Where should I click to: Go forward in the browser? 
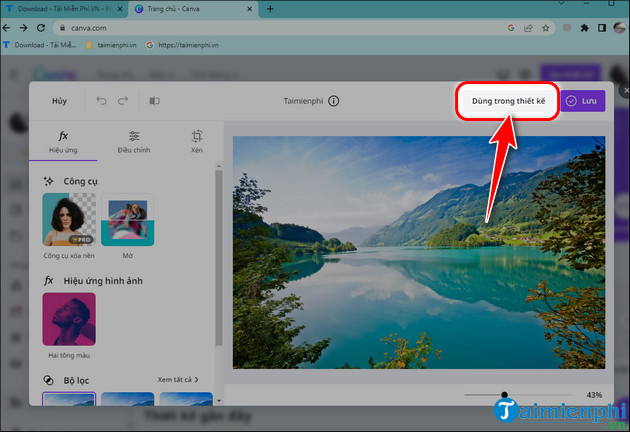tap(24, 28)
